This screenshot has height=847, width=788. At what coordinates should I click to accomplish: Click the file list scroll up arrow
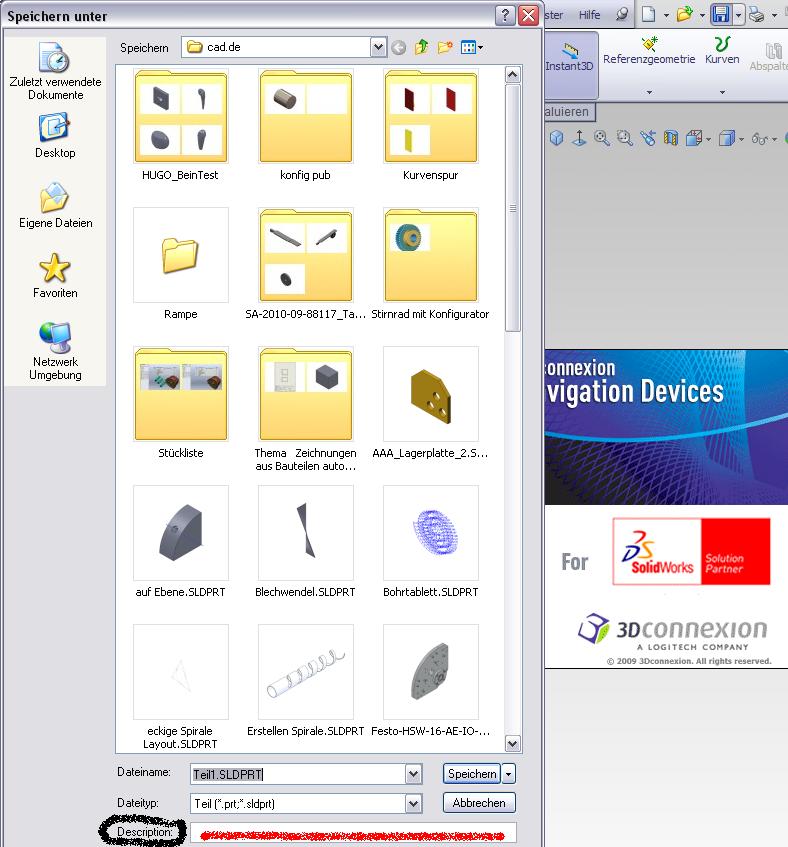click(x=513, y=74)
